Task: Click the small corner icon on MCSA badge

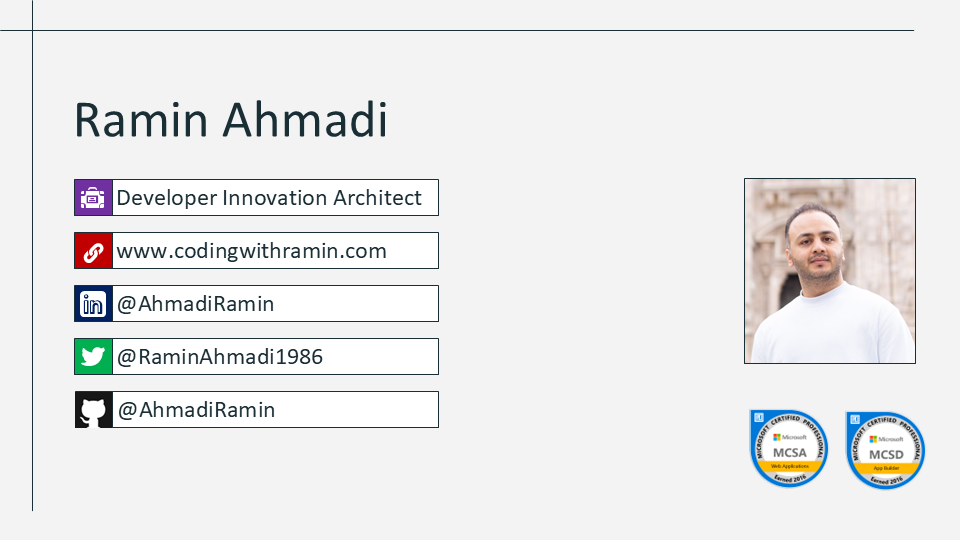Action: (x=757, y=417)
